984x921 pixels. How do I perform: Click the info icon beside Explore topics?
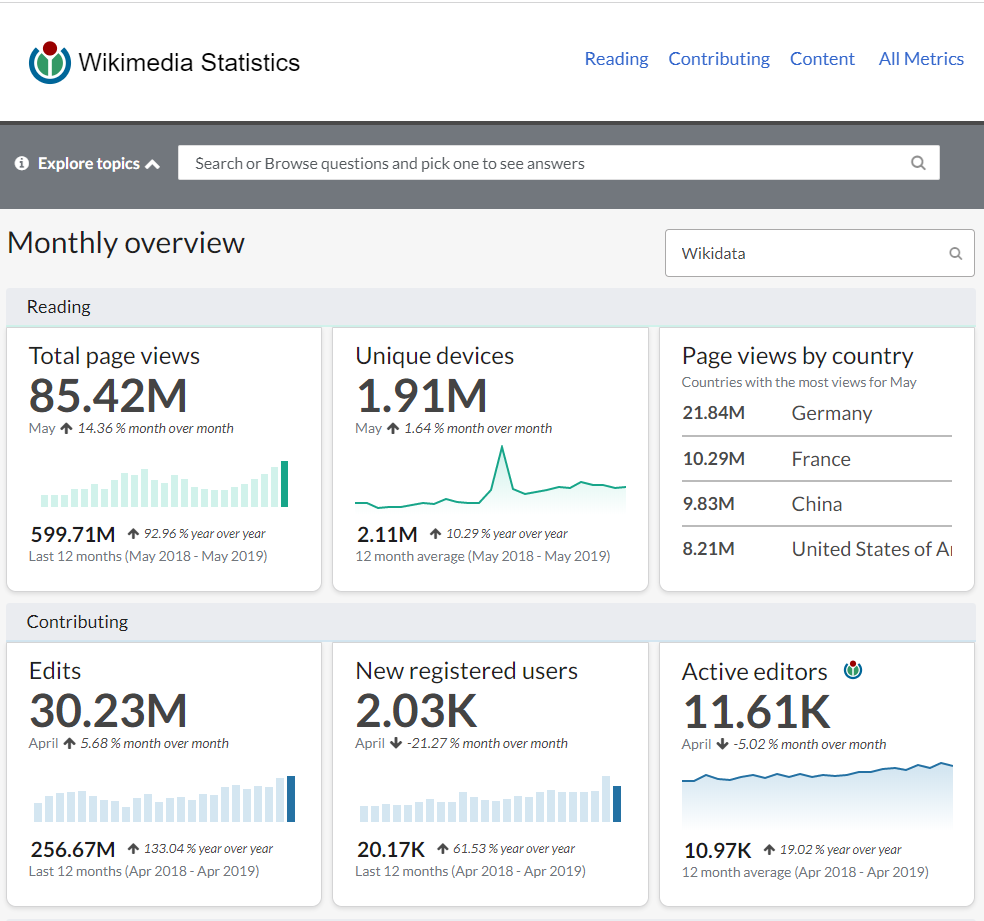22,164
